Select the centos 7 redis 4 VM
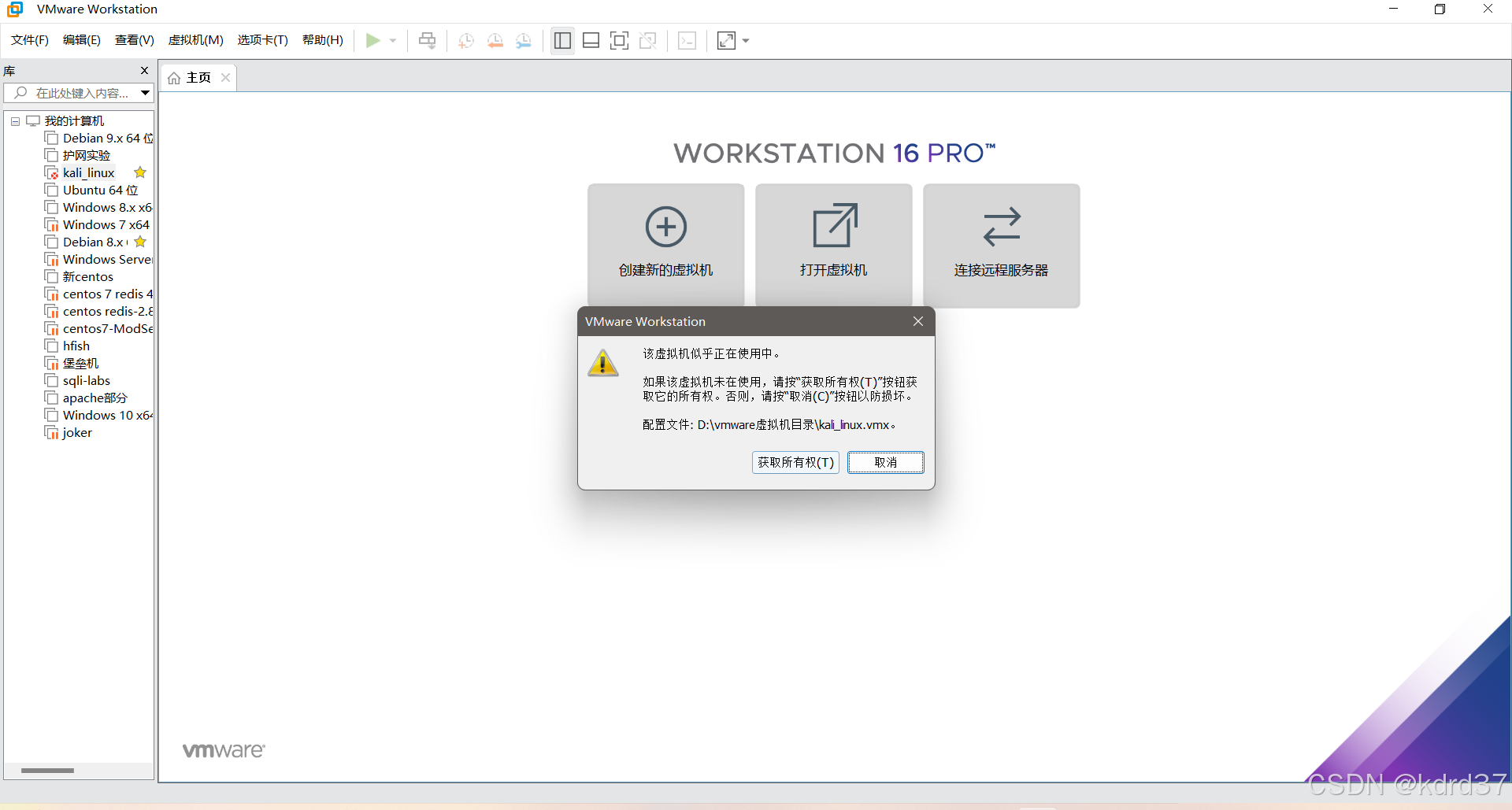This screenshot has width=1512, height=810. (99, 294)
